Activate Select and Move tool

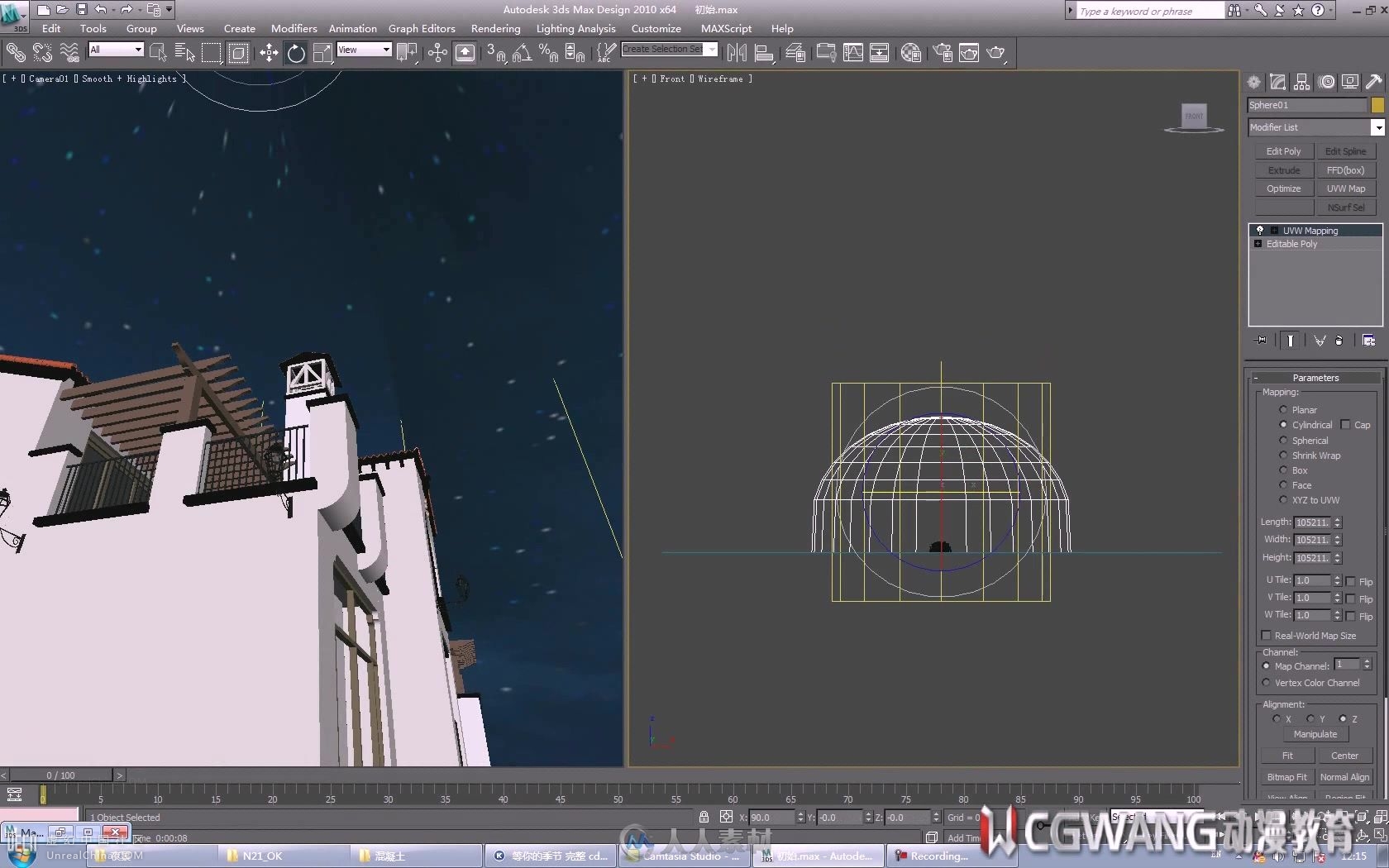[x=269, y=53]
